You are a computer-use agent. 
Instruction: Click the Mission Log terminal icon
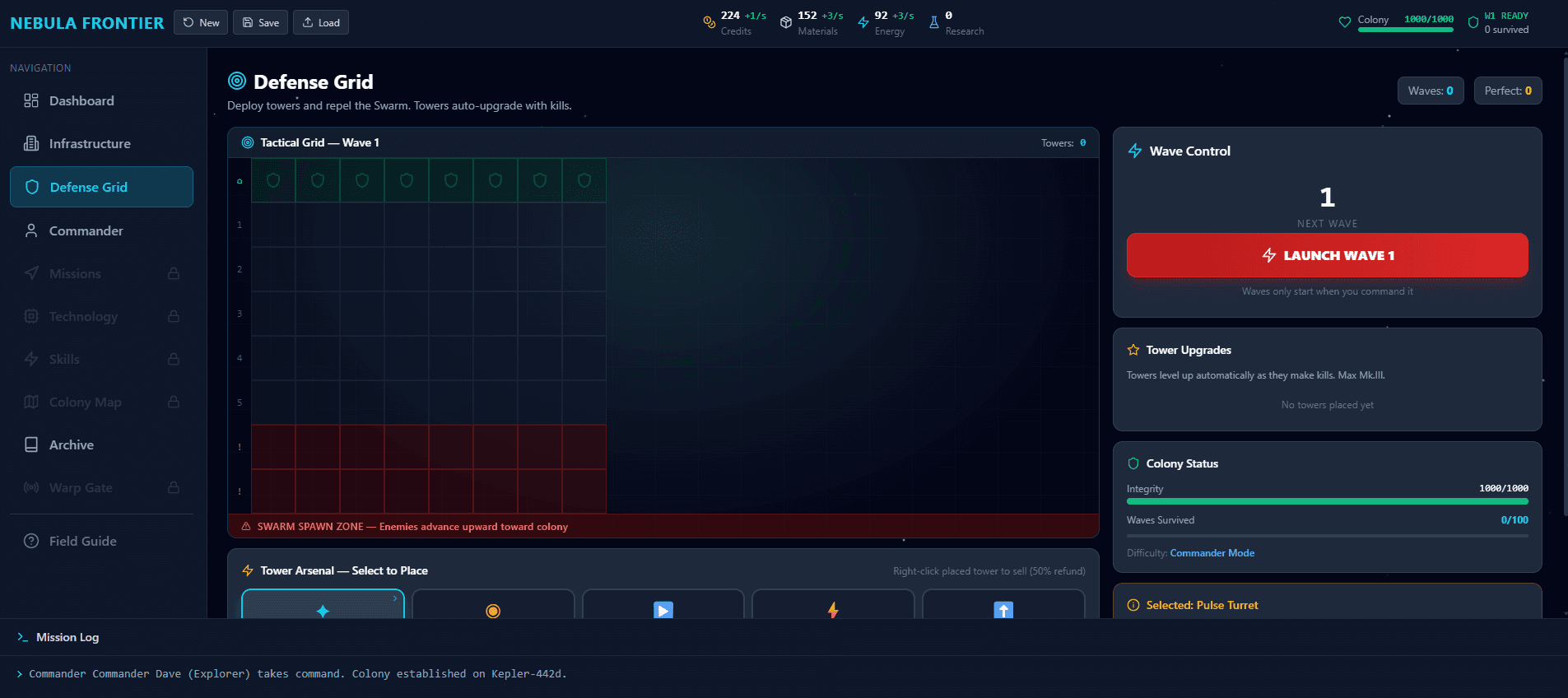coord(23,637)
